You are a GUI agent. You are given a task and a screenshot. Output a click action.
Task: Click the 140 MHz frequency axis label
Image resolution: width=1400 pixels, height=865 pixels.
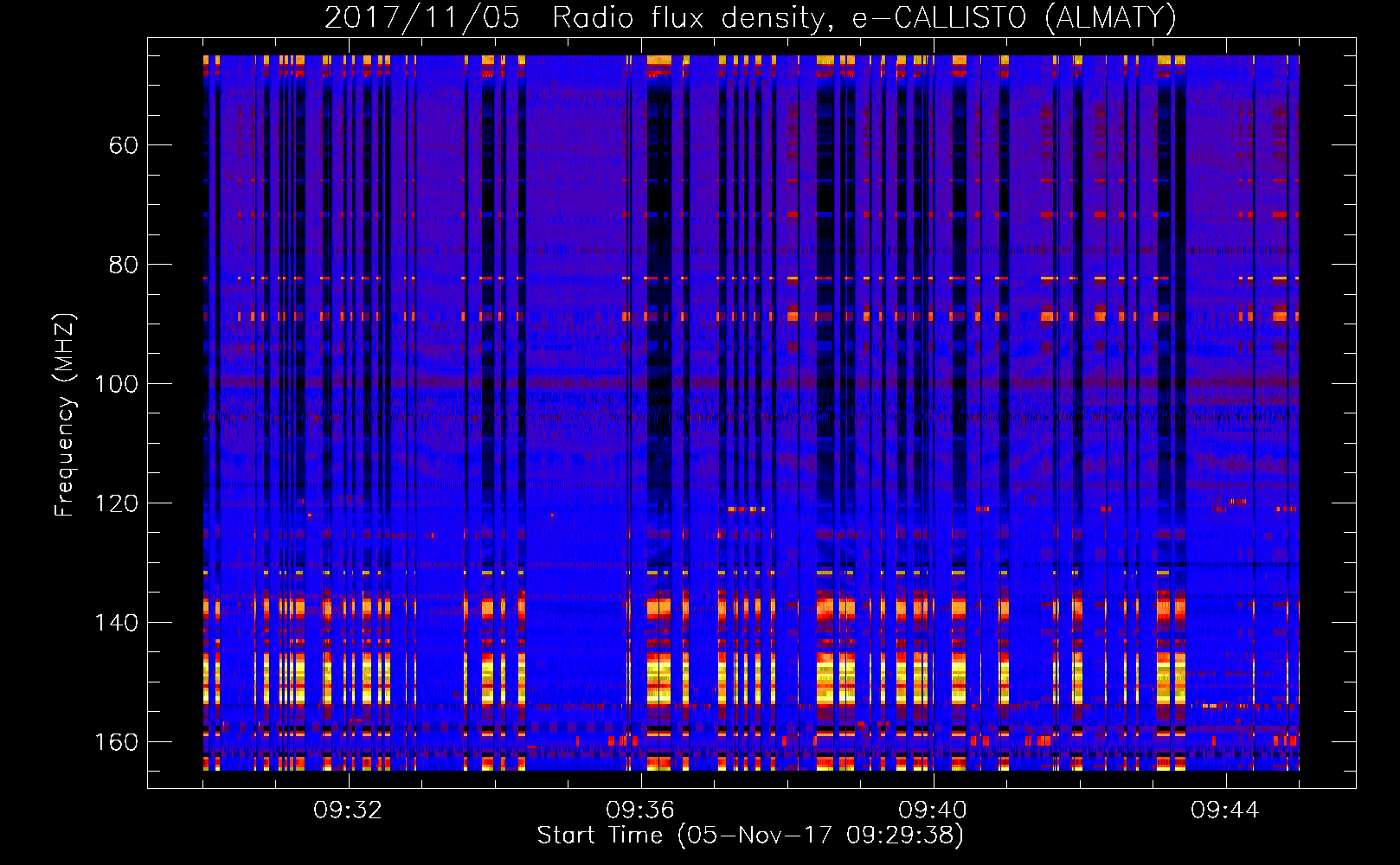pyautogui.click(x=116, y=623)
